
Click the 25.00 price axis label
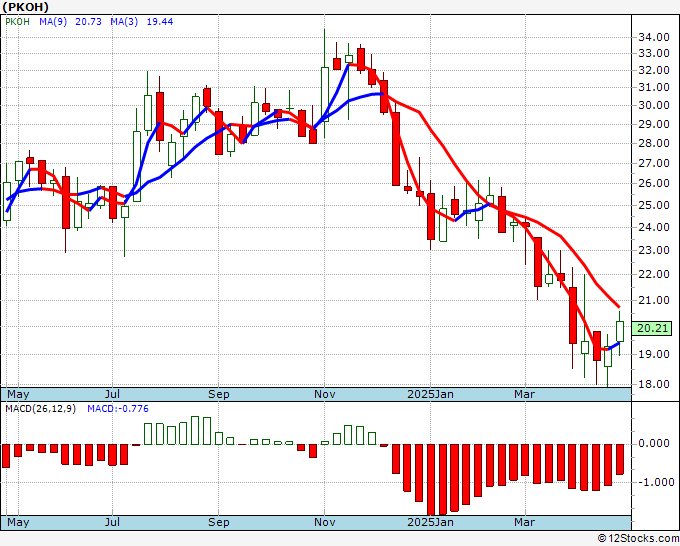654,205
